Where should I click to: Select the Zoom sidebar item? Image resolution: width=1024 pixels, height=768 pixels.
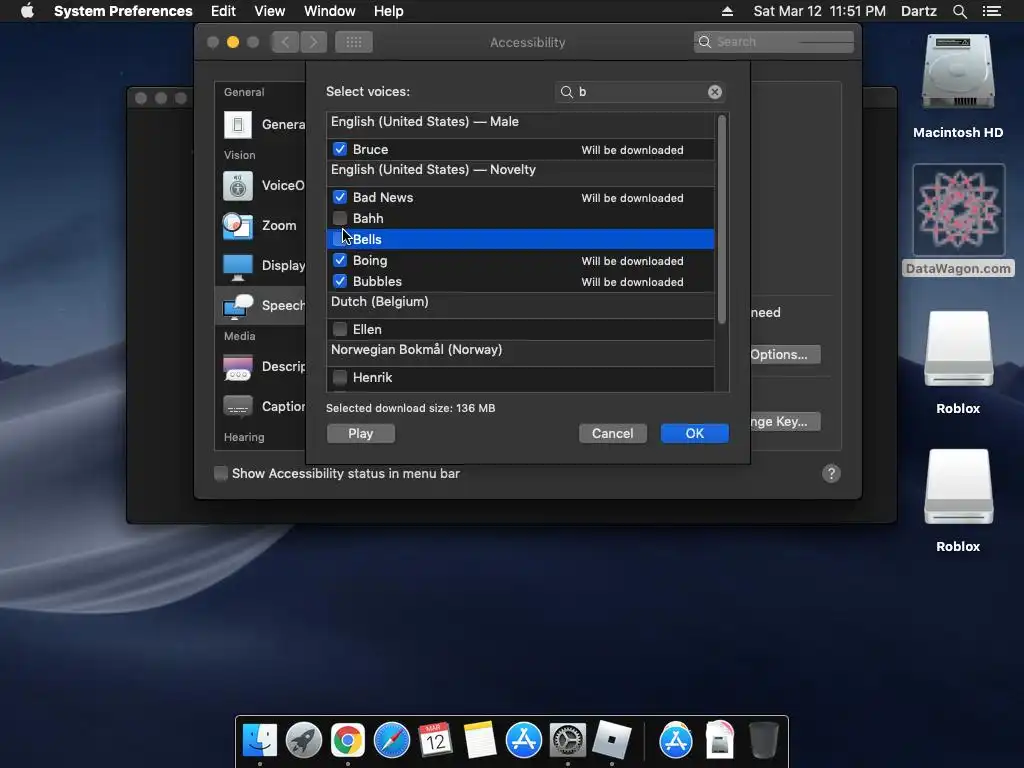[261, 225]
